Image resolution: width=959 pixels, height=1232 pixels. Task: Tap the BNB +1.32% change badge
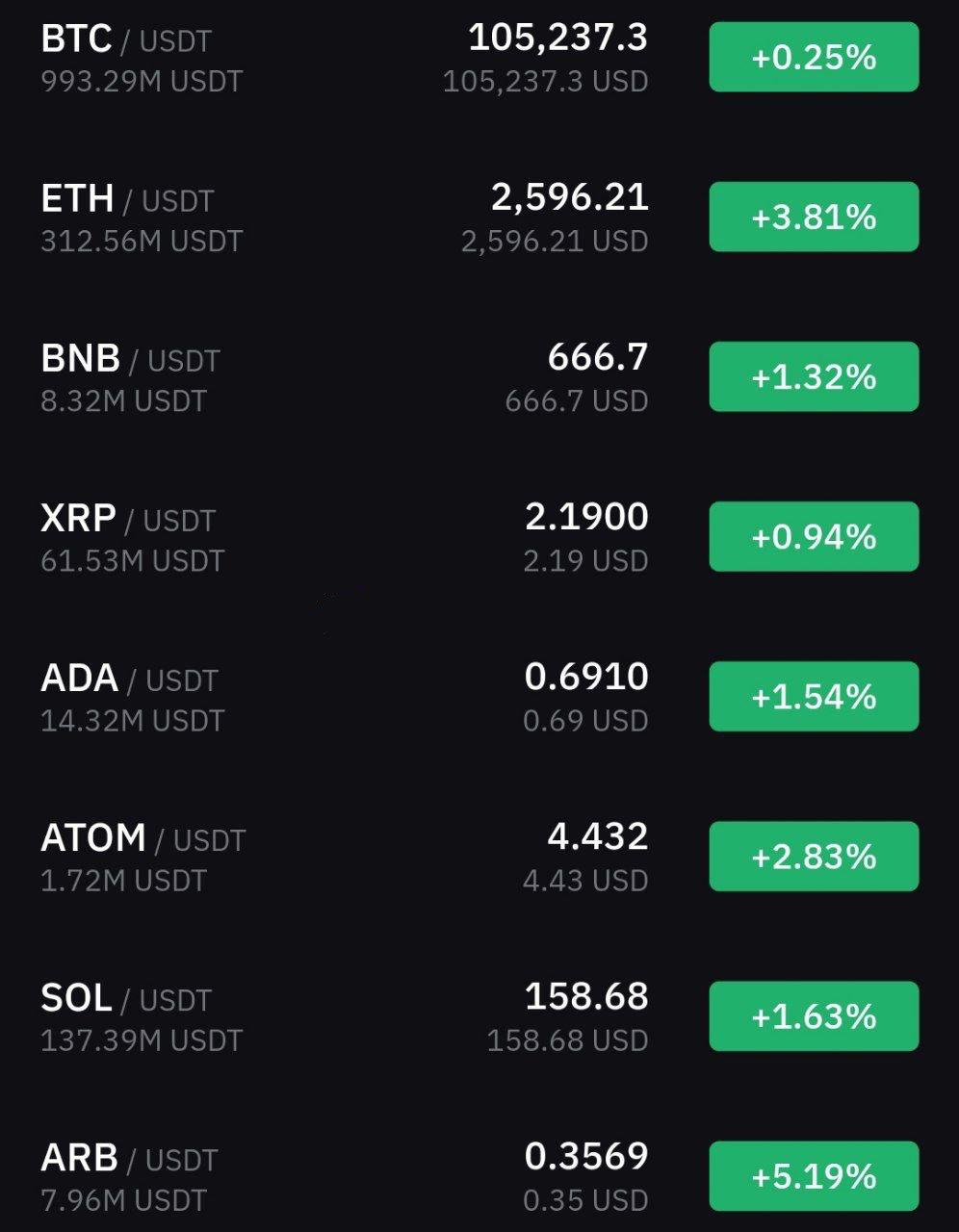(814, 376)
